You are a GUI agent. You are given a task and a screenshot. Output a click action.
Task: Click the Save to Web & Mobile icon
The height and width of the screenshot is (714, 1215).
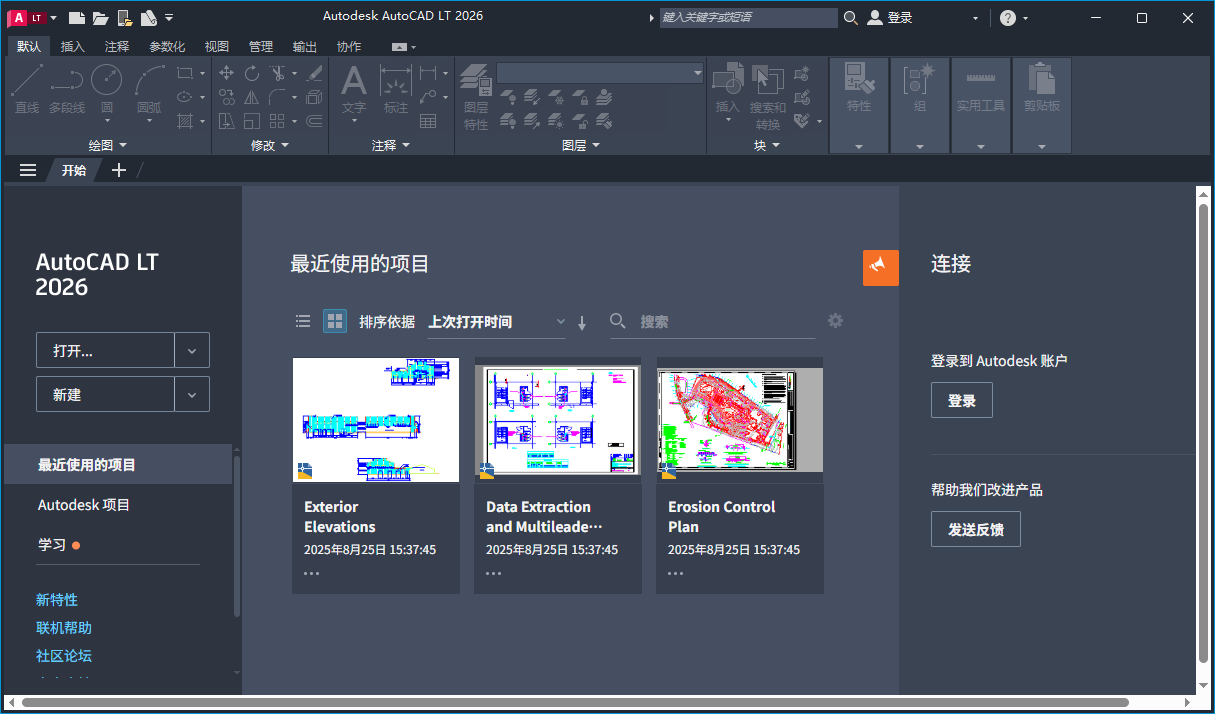pos(149,17)
